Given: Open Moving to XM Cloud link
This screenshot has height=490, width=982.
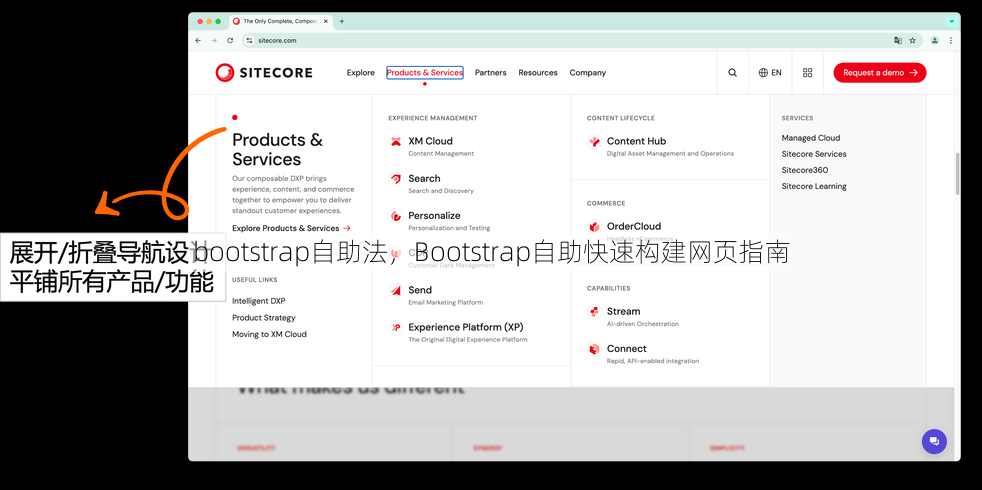Looking at the screenshot, I should coord(269,334).
